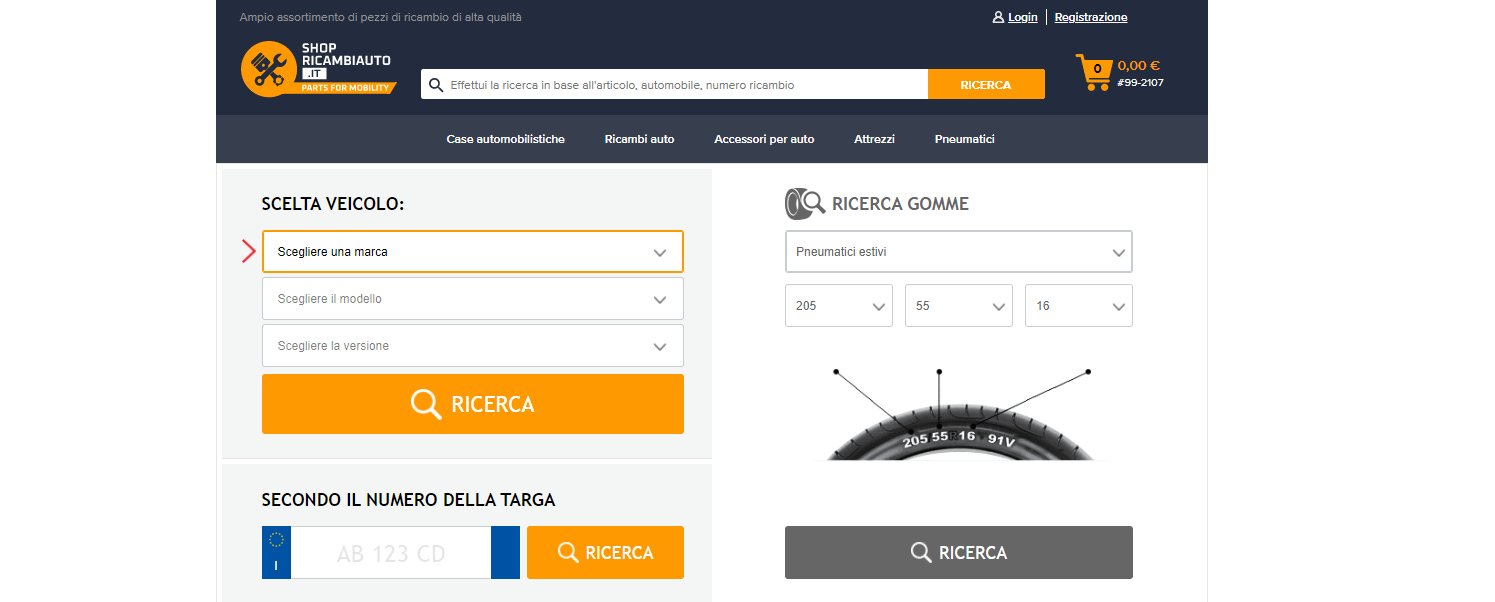Click the AB 123 CD license plate input field
Viewport: 1495px width, 602px height.
click(390, 552)
